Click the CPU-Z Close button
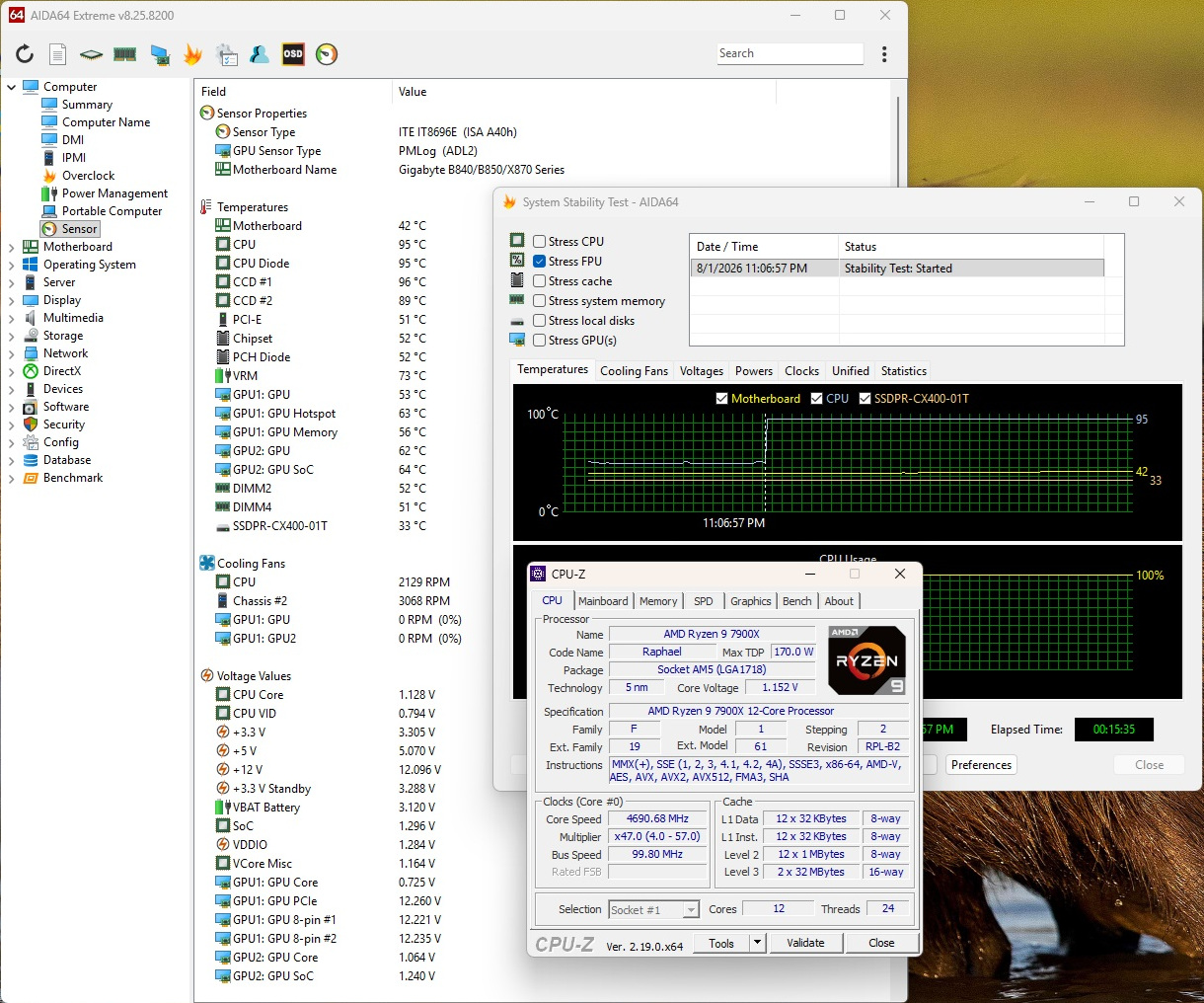Screen dimensions: 1204x1003 881,943
